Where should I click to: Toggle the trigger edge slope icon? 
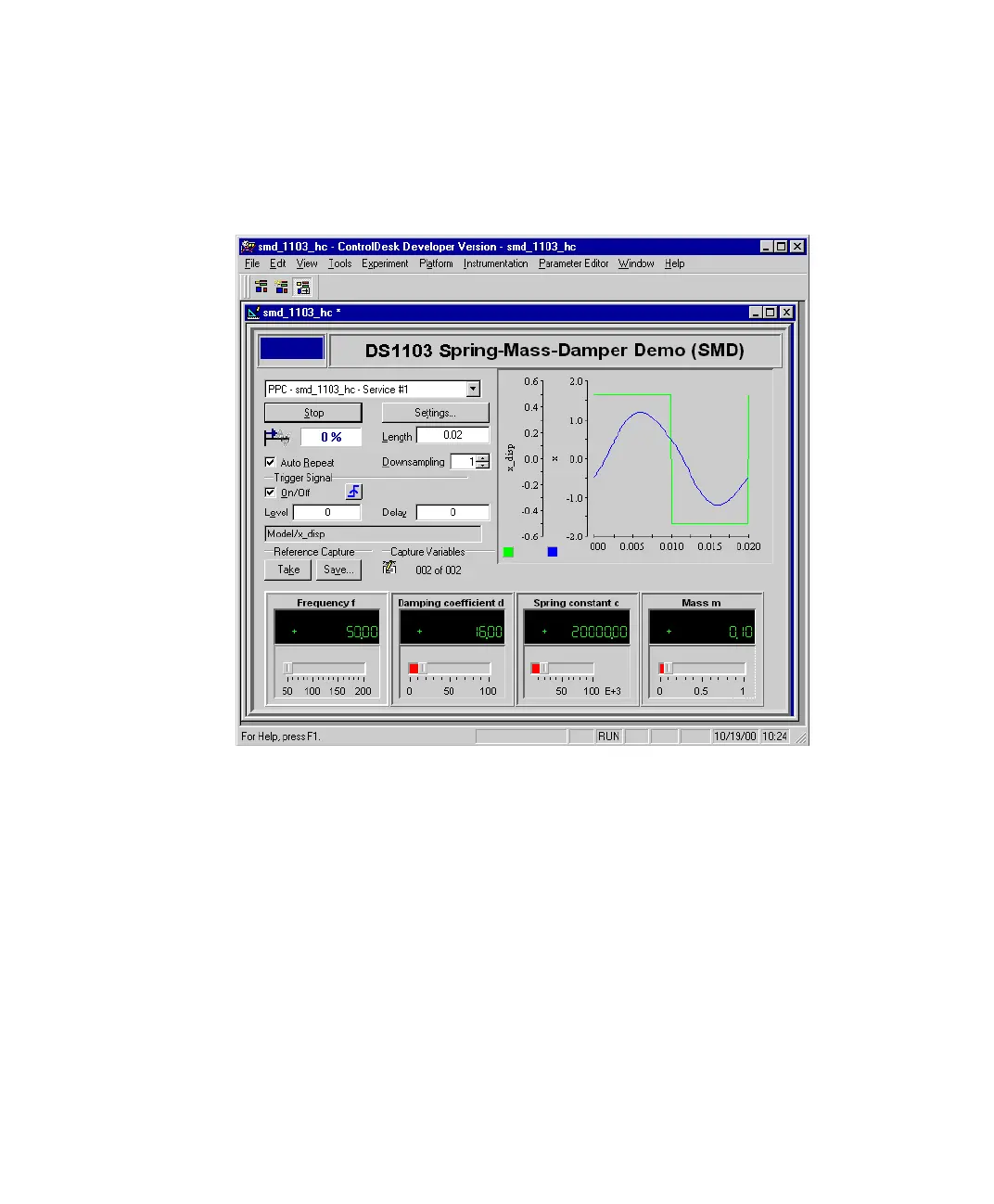pyautogui.click(x=353, y=492)
